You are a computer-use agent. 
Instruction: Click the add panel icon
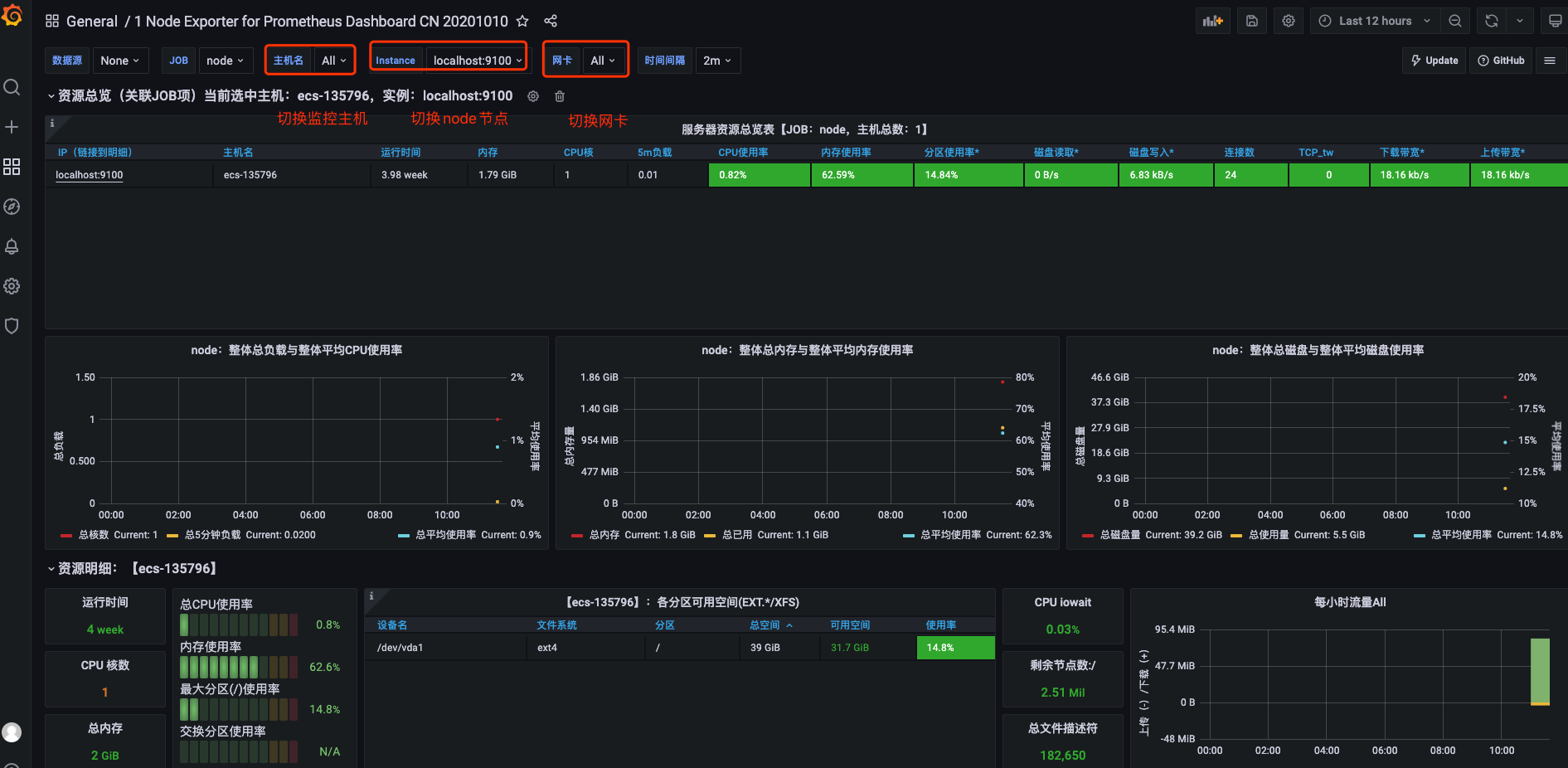coord(1212,21)
